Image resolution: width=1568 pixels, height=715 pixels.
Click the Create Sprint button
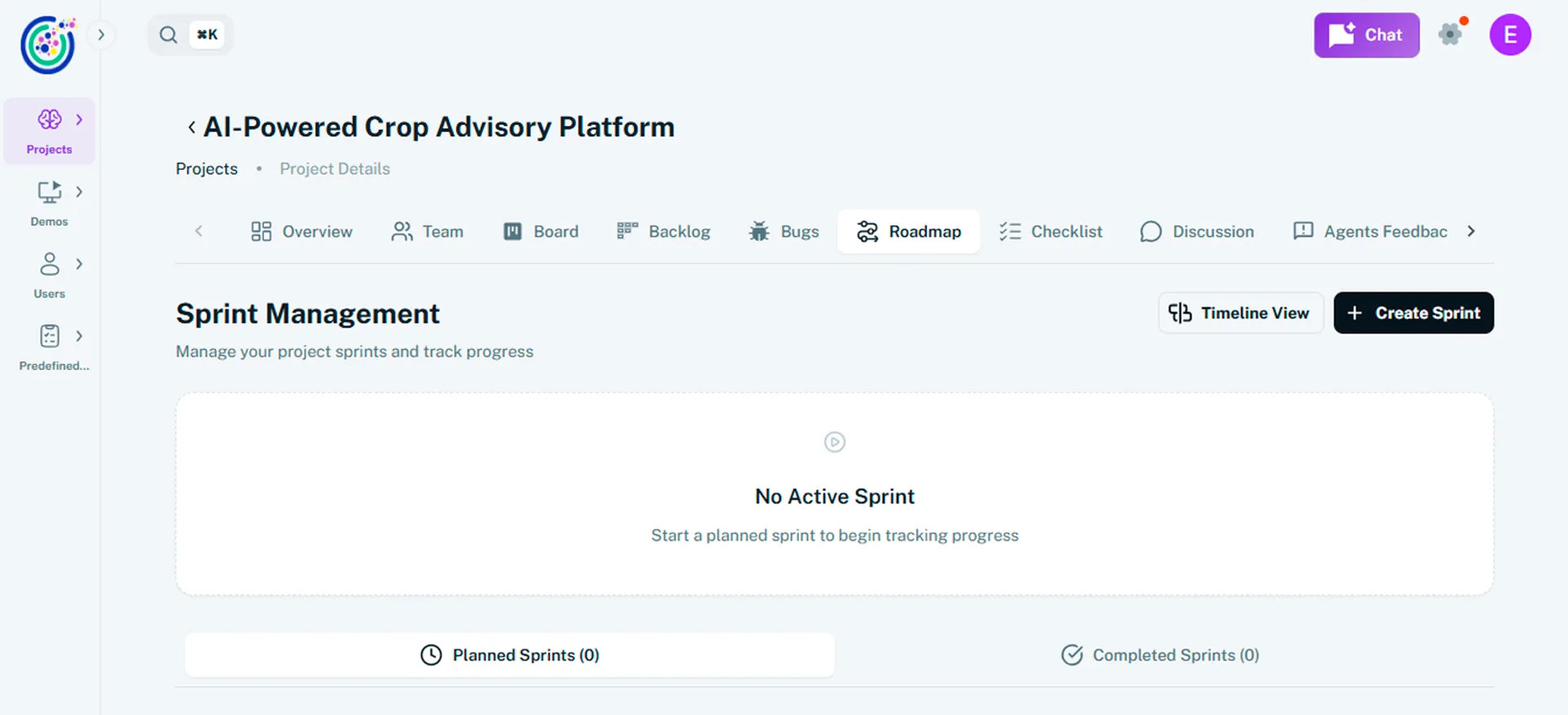pyautogui.click(x=1413, y=313)
